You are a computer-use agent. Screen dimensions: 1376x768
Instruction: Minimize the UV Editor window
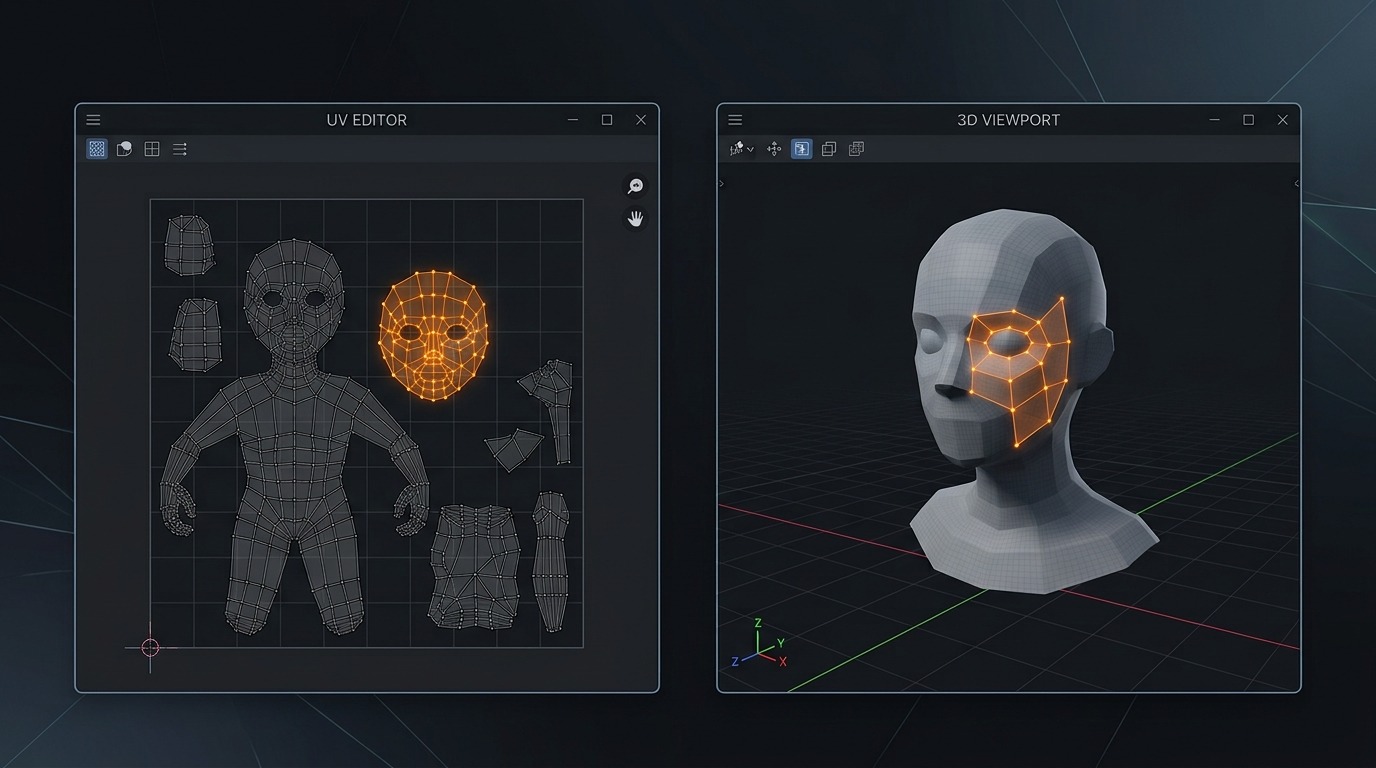click(573, 120)
